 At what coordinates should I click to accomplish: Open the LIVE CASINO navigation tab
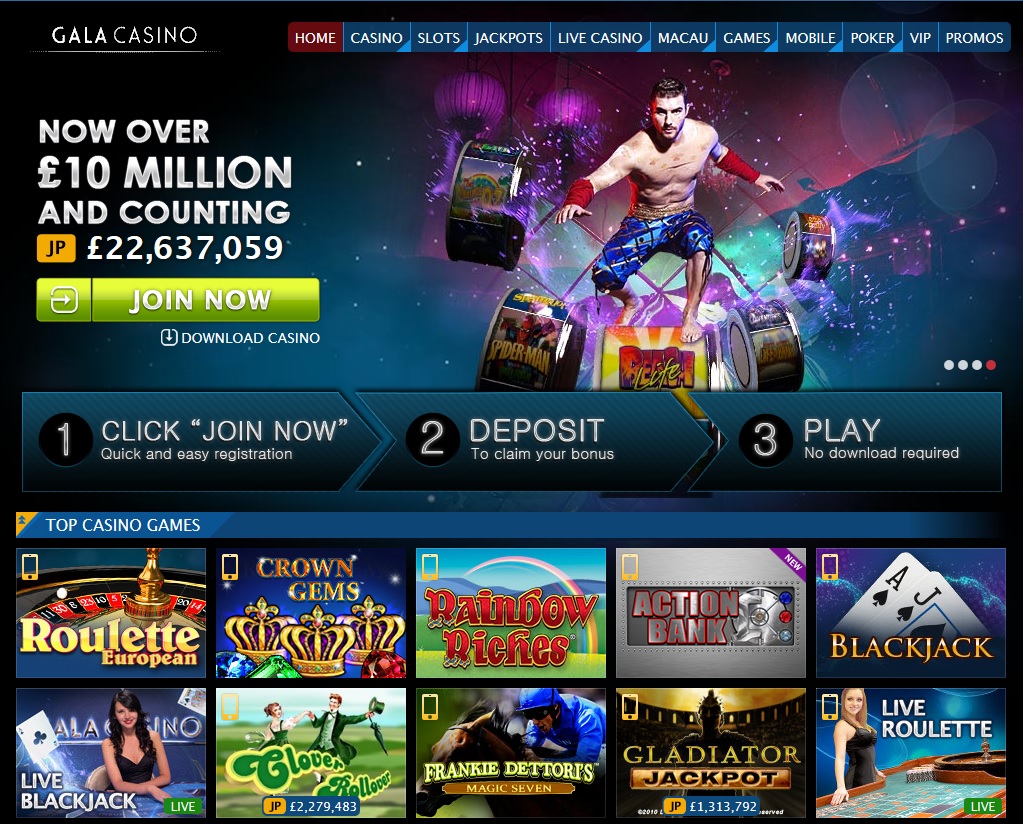[600, 38]
